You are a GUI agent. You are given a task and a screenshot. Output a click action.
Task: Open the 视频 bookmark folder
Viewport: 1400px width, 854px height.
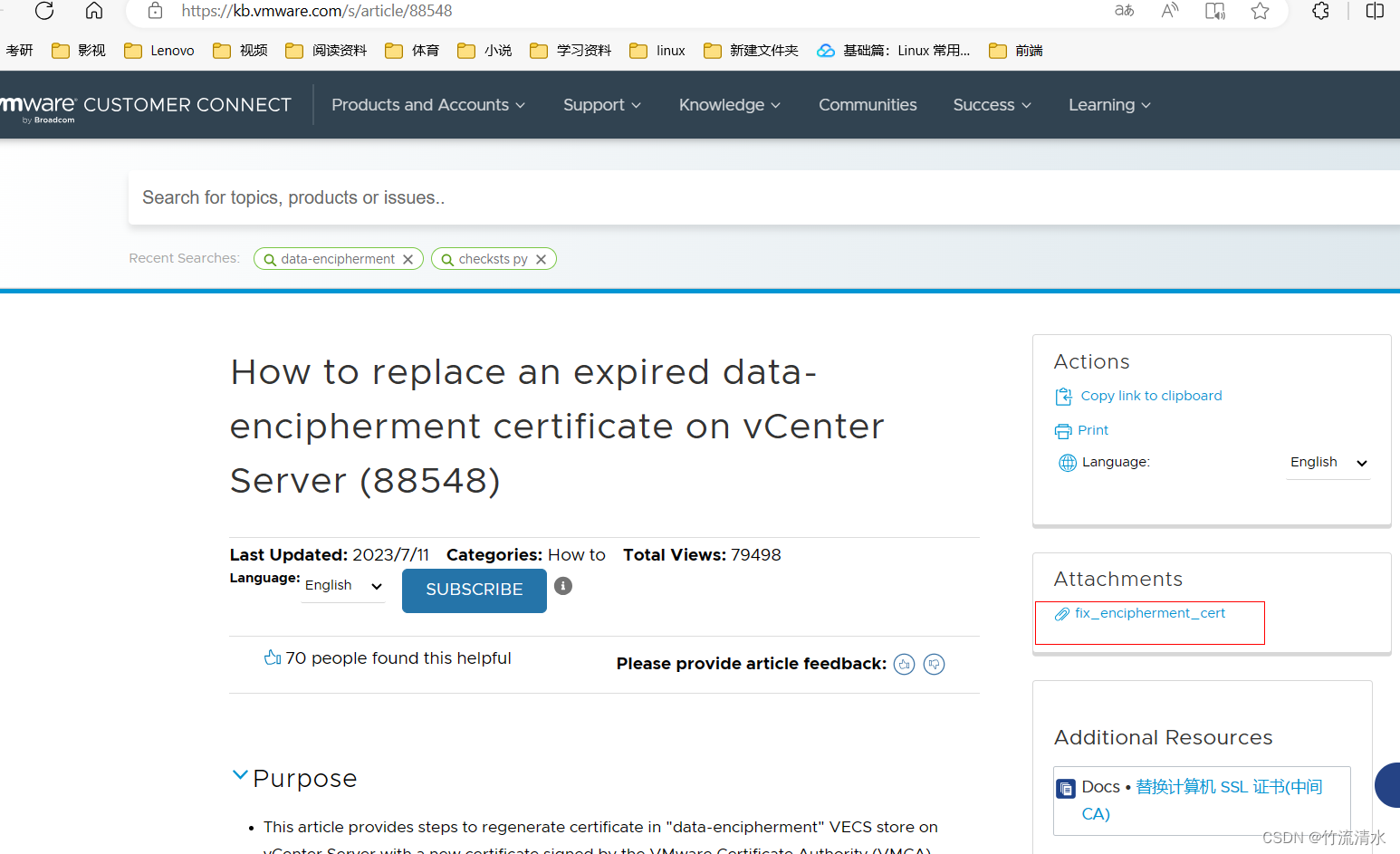tap(240, 51)
